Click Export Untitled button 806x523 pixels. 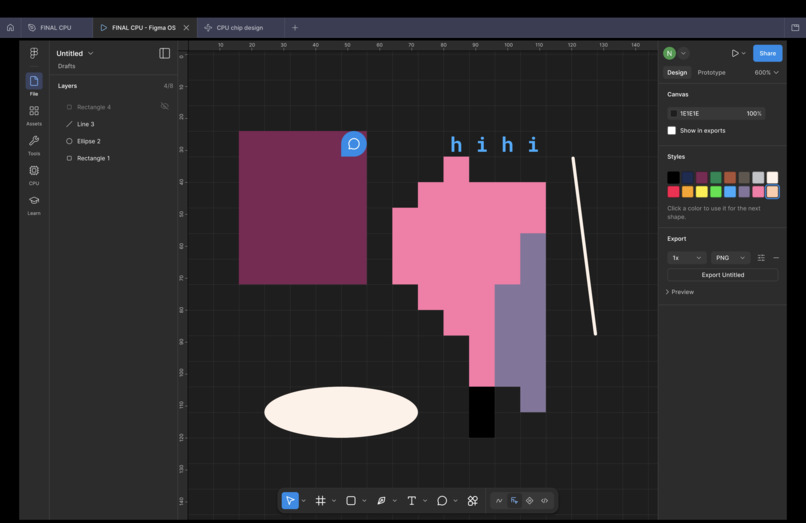723,275
